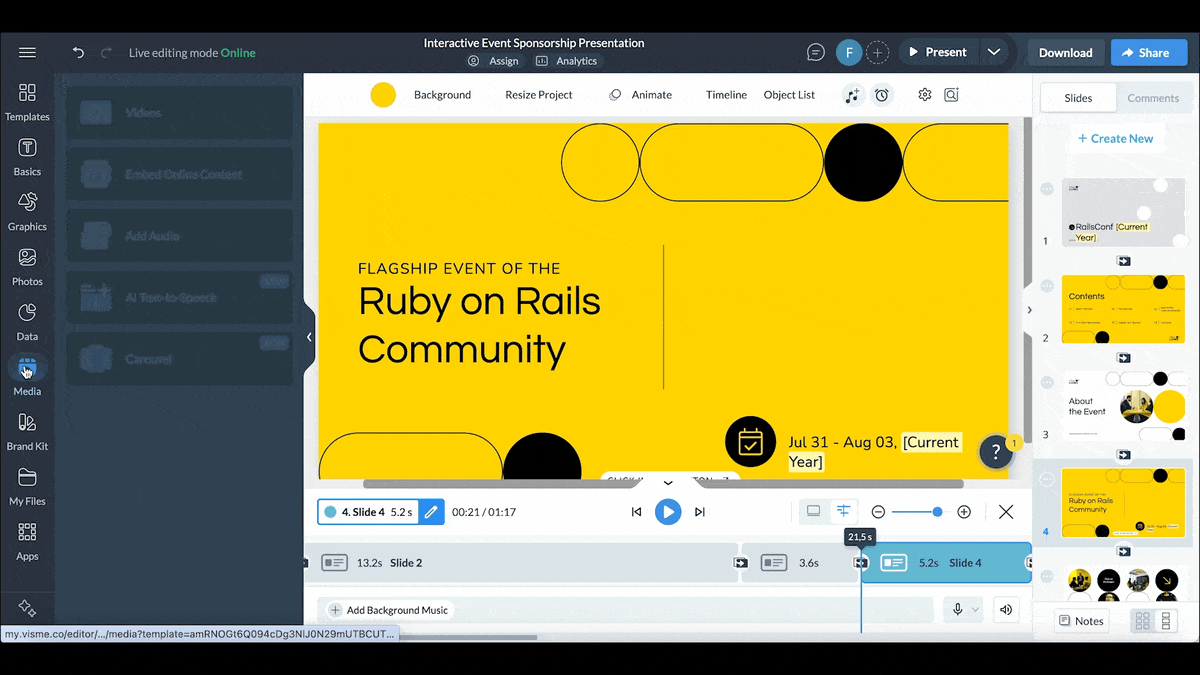This screenshot has width=1200, height=675.
Task: Skip to the next slide
Action: [700, 512]
